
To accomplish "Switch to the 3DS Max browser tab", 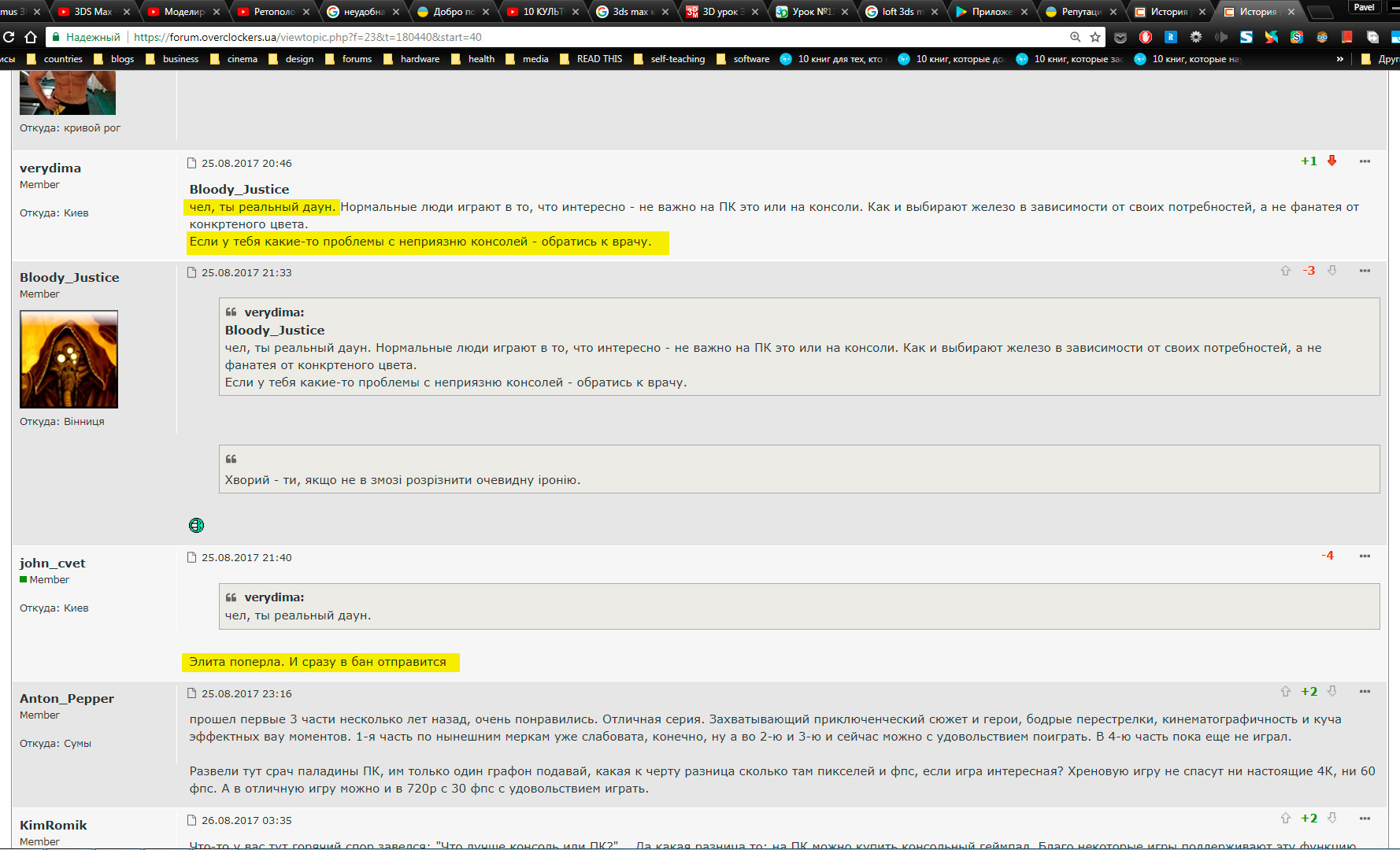I will click(94, 12).
